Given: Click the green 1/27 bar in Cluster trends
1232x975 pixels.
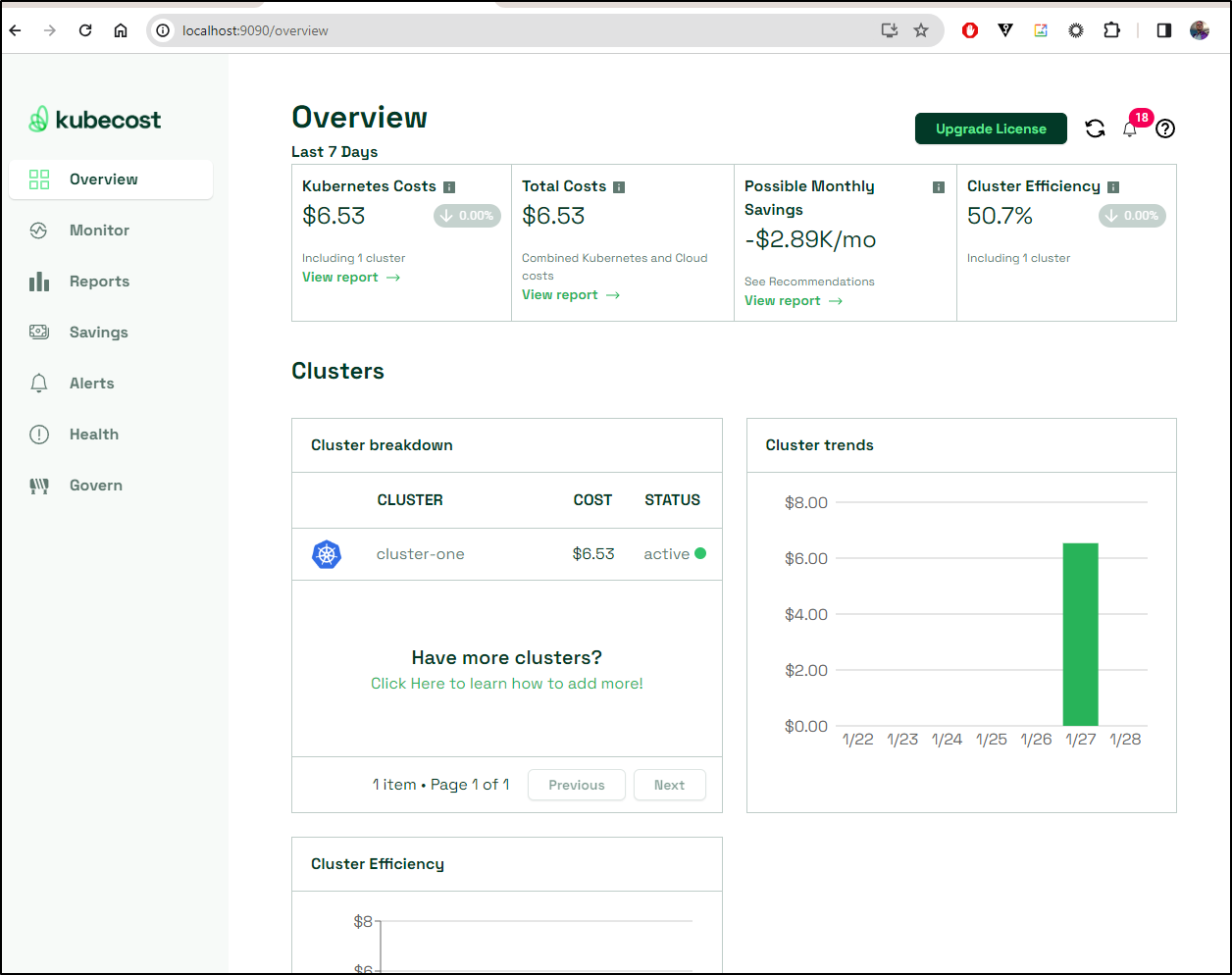Looking at the screenshot, I should tap(1080, 635).
